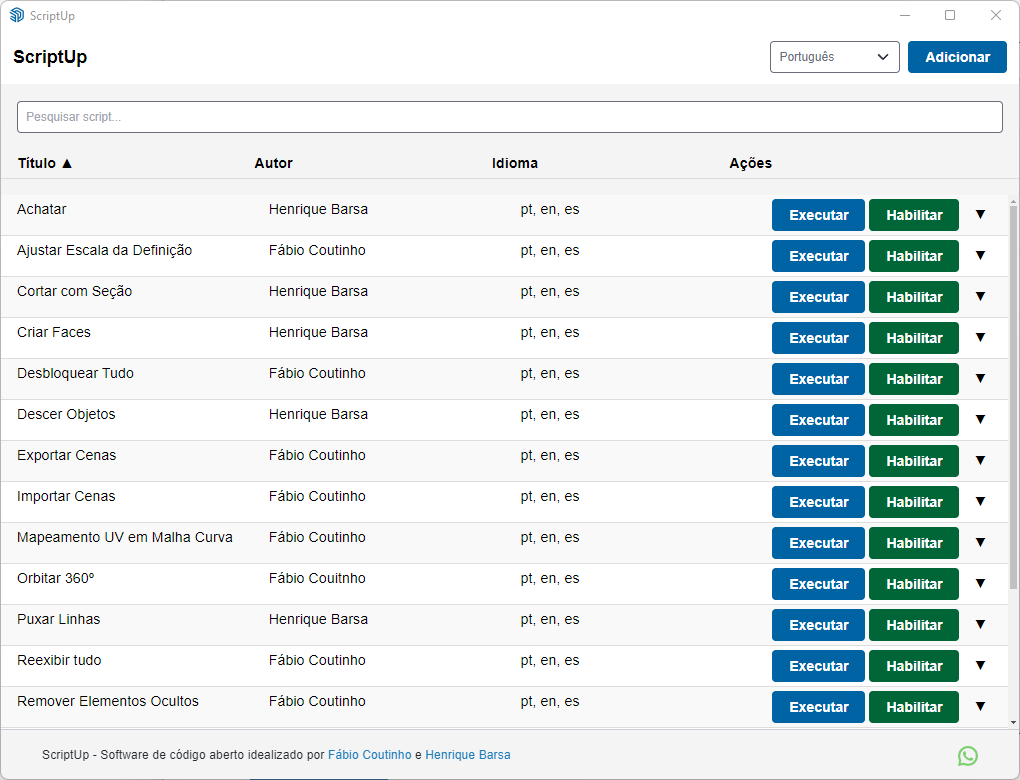Enable the Orbitar 360º script
This screenshot has width=1020, height=780.
click(914, 584)
